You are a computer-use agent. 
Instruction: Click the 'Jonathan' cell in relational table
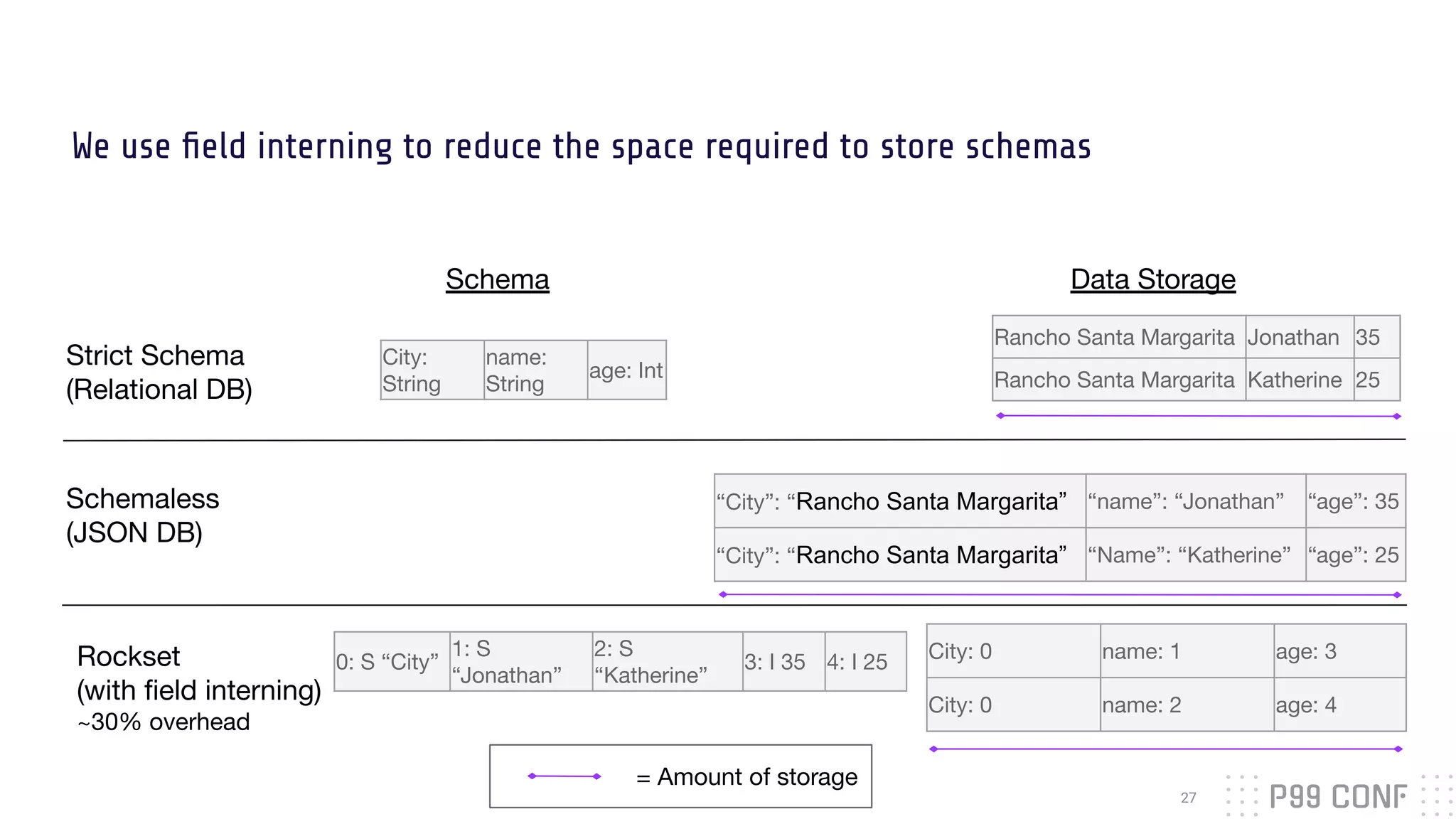[x=1300, y=337]
